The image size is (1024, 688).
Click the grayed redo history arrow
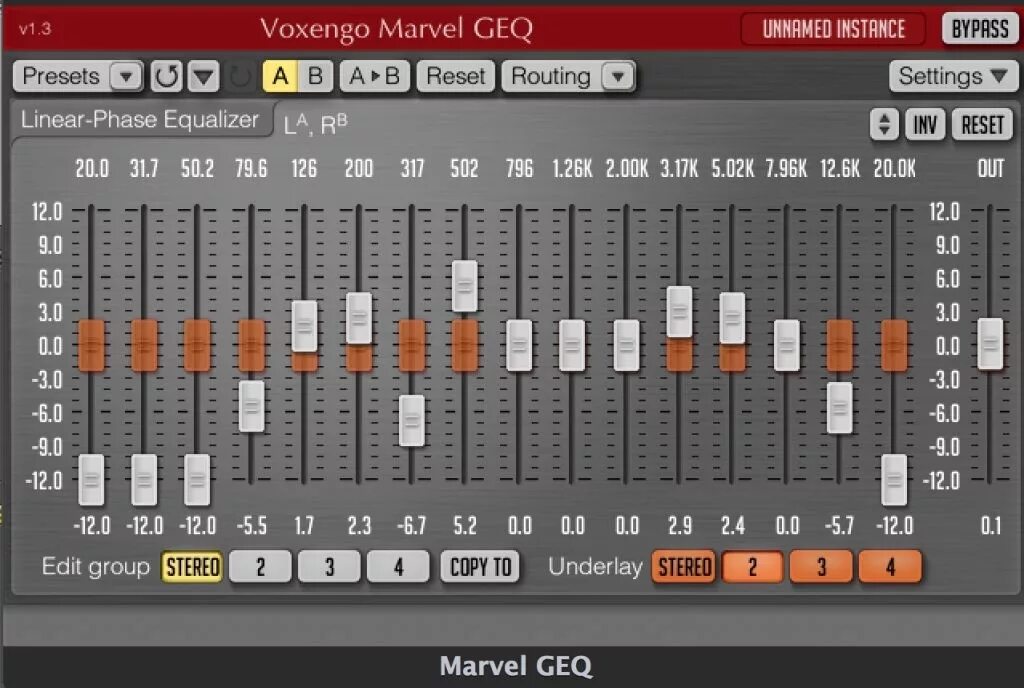240,76
